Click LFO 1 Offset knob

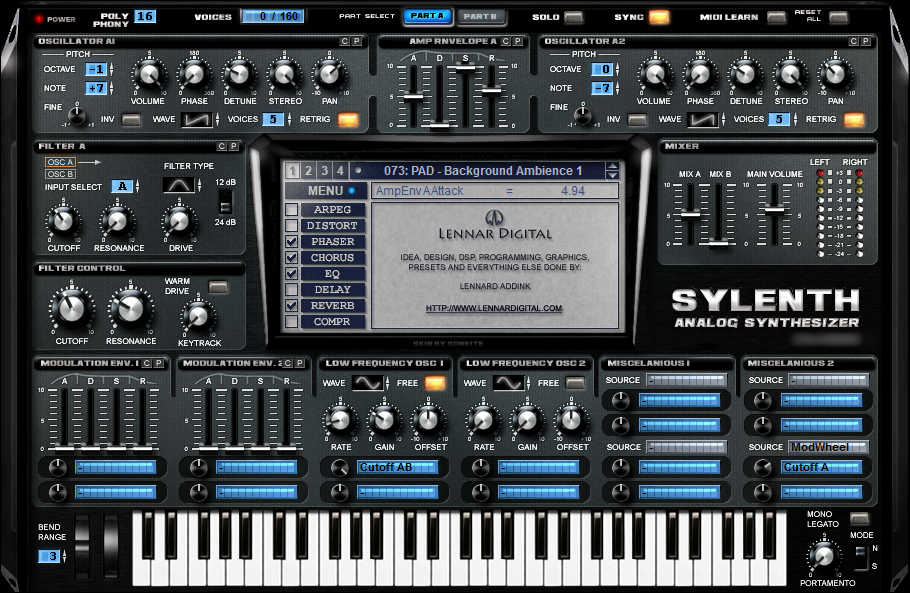click(x=428, y=421)
